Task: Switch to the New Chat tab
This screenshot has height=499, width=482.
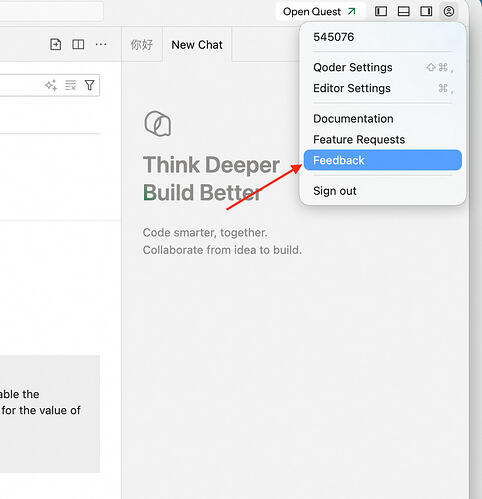Action: [x=197, y=45]
